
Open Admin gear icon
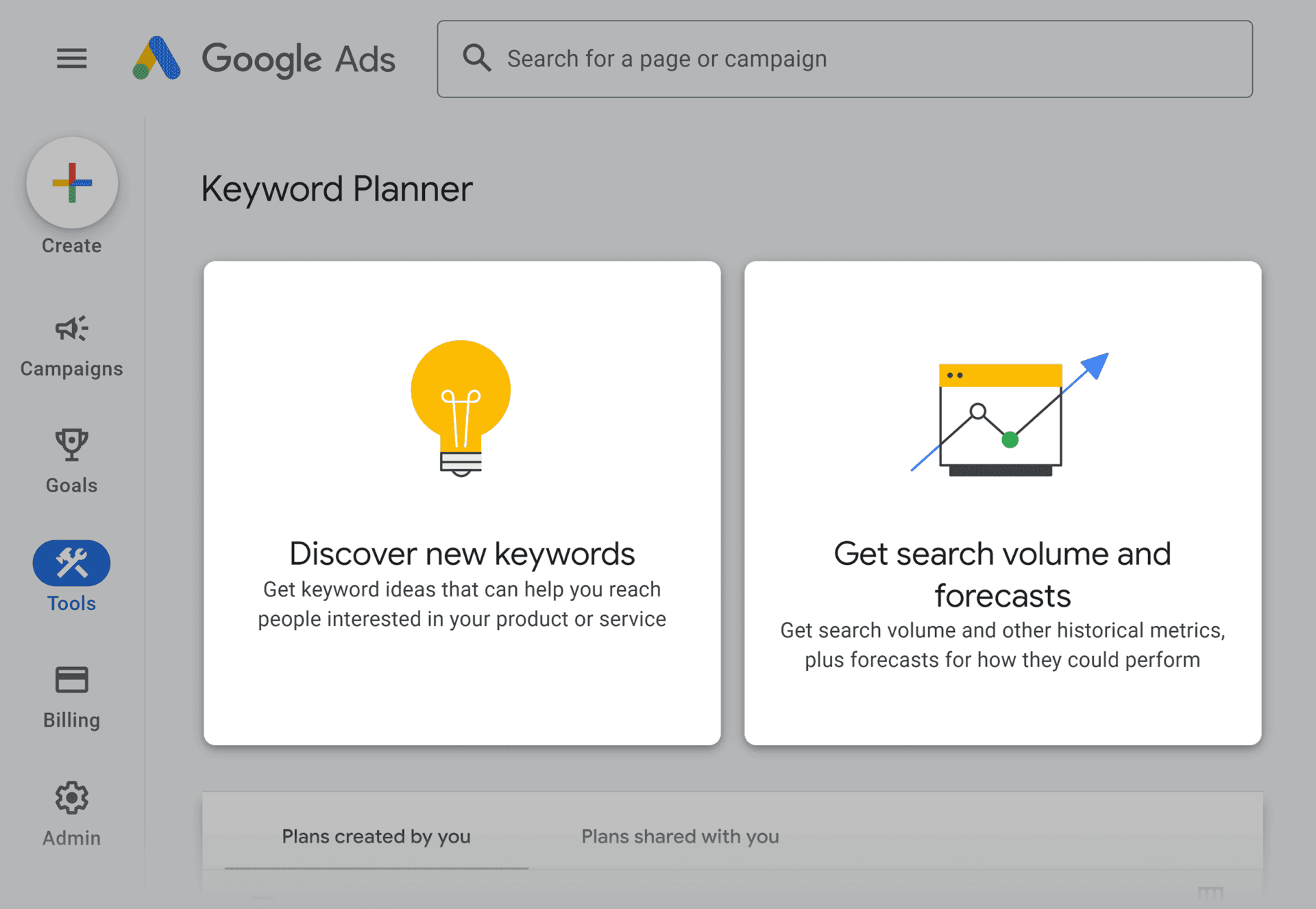pyautogui.click(x=71, y=798)
